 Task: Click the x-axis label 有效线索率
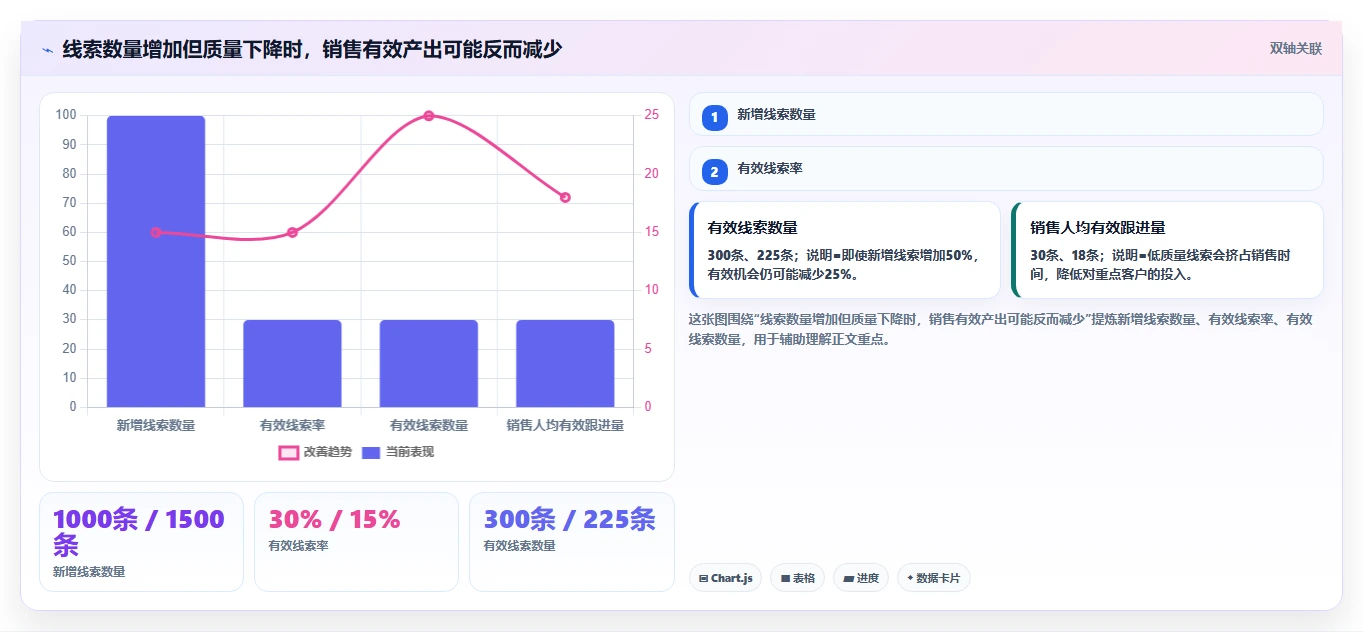click(x=292, y=425)
